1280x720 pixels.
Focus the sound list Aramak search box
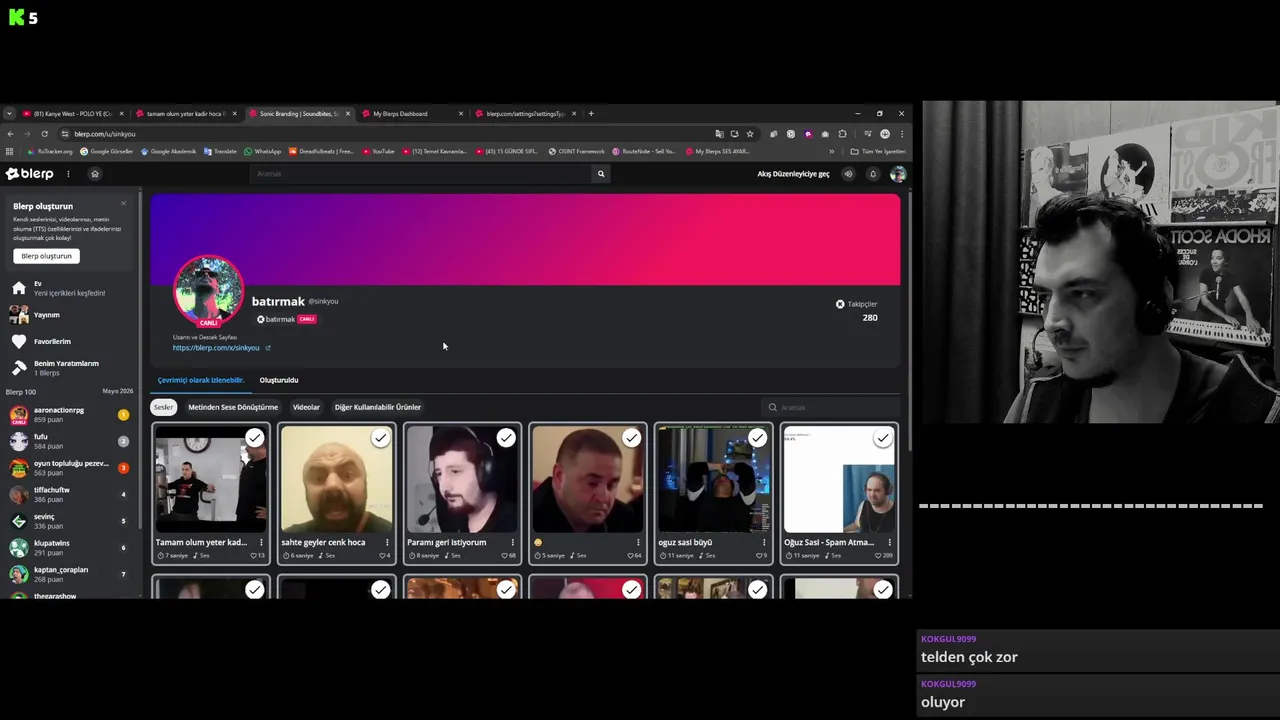point(830,407)
